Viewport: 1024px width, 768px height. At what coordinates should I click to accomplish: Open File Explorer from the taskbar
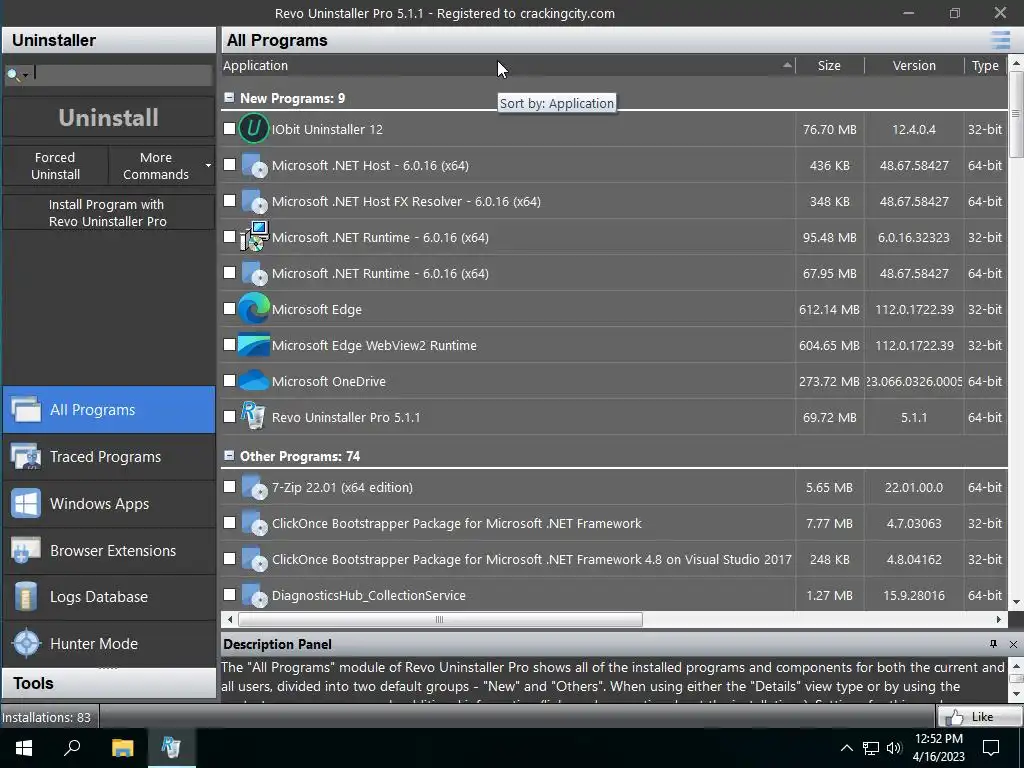tap(122, 748)
